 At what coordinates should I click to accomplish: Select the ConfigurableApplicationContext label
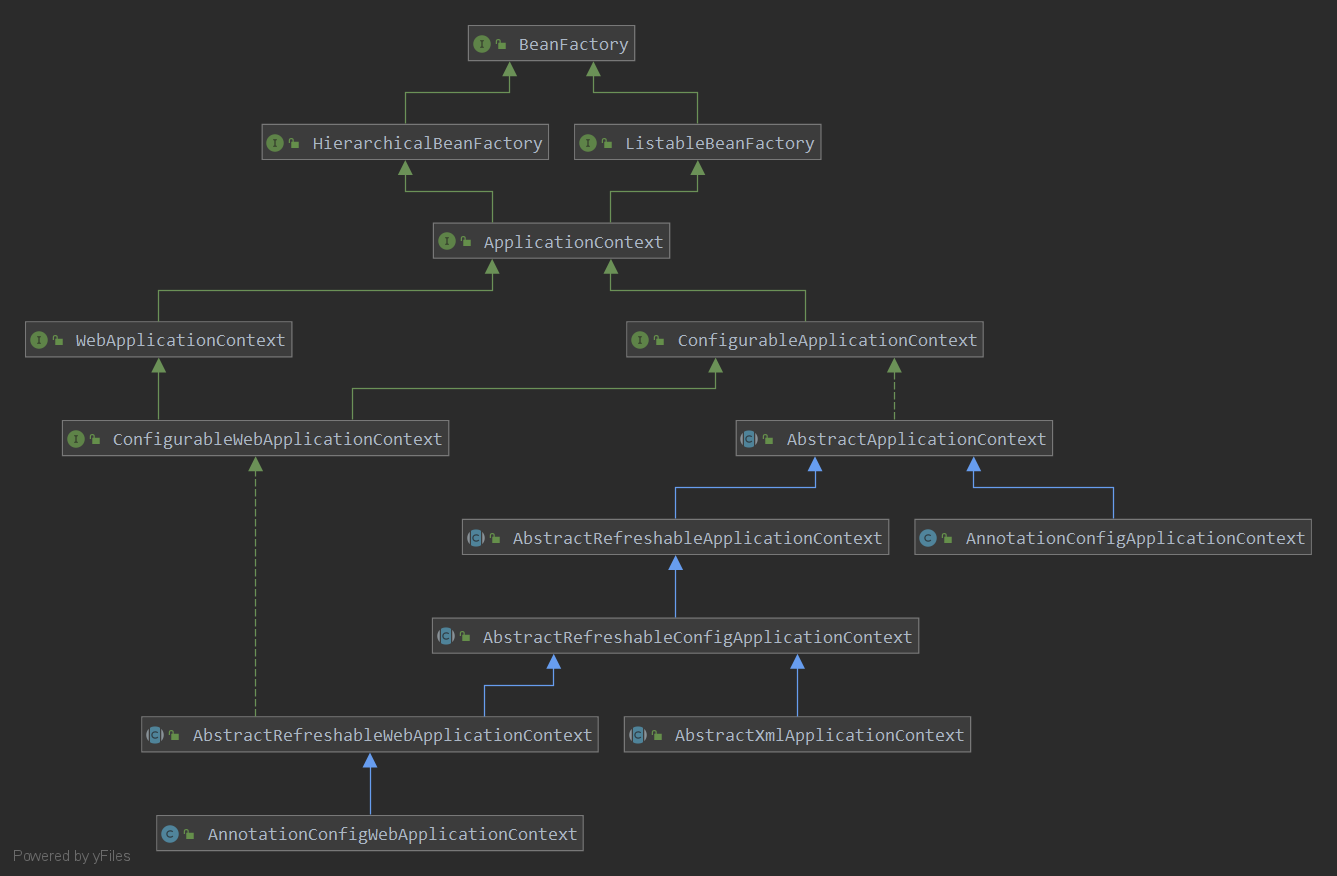pos(827,341)
